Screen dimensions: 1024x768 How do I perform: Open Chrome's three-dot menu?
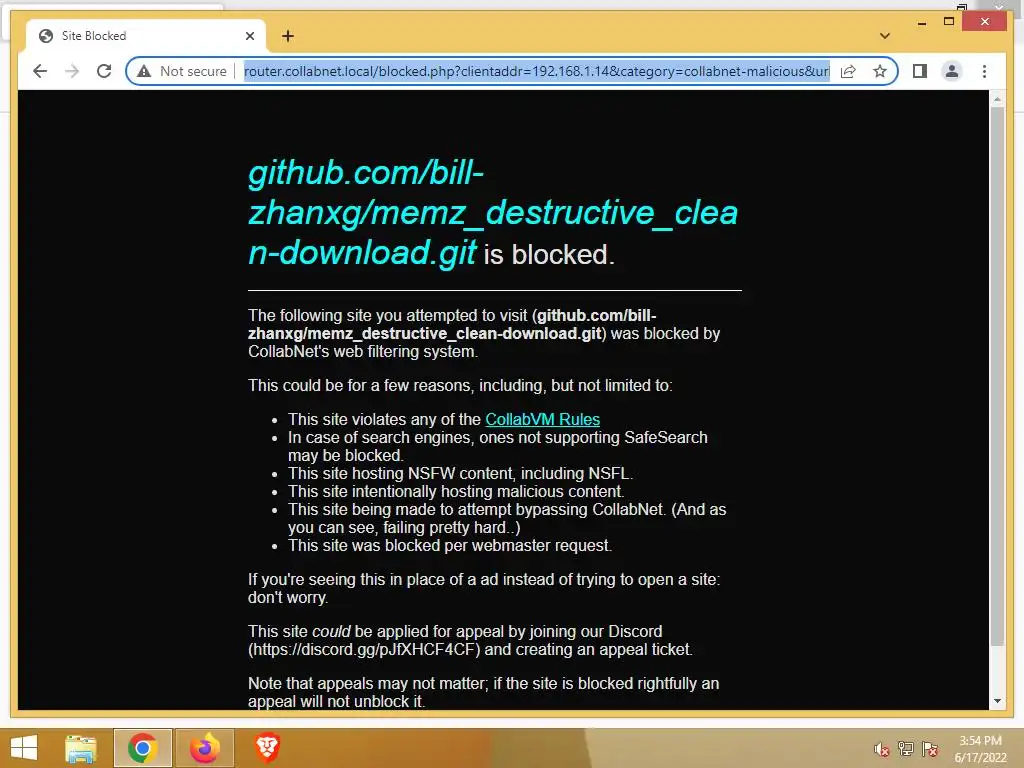(984, 71)
